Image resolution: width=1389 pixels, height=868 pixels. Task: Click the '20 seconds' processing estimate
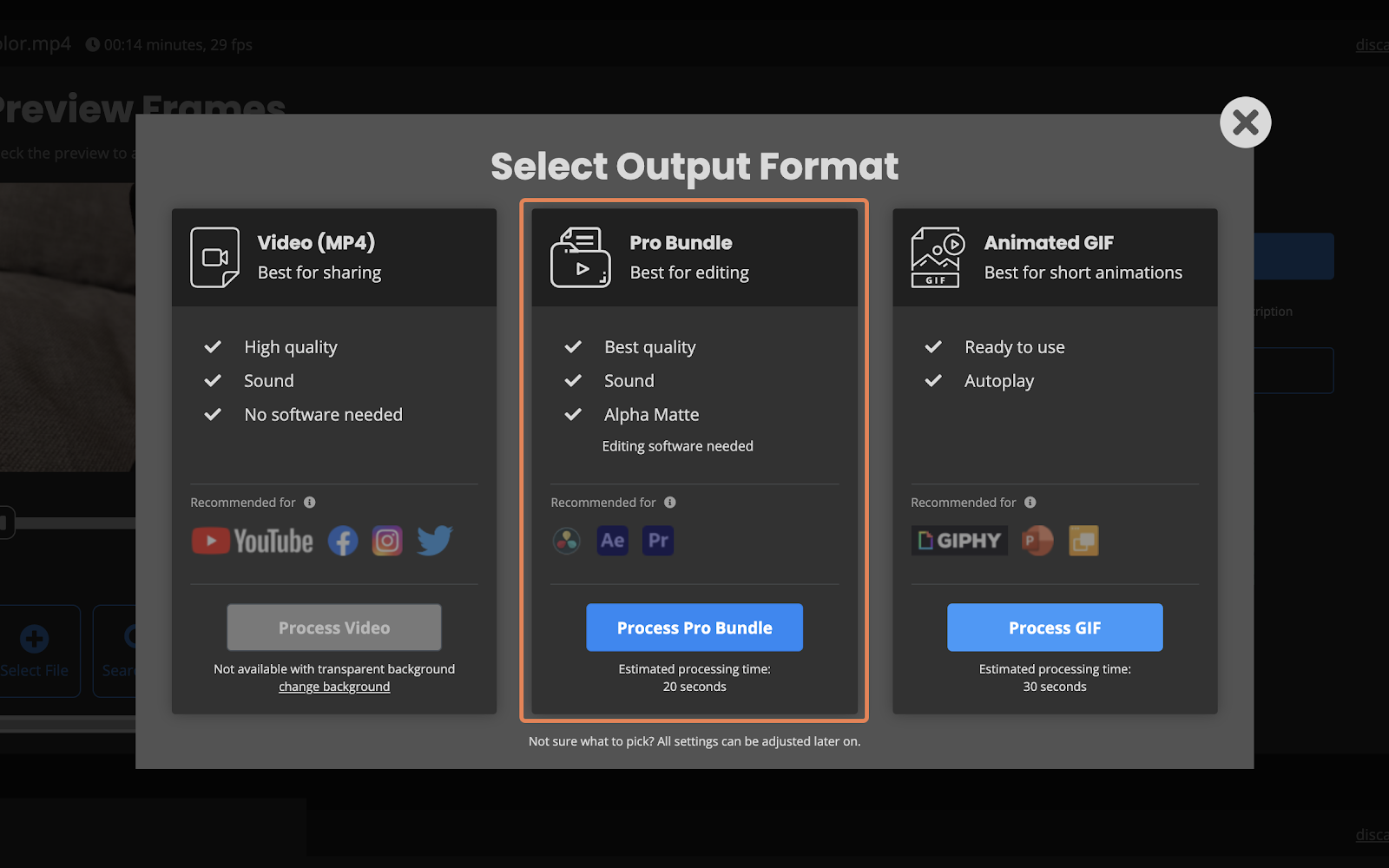tap(694, 687)
